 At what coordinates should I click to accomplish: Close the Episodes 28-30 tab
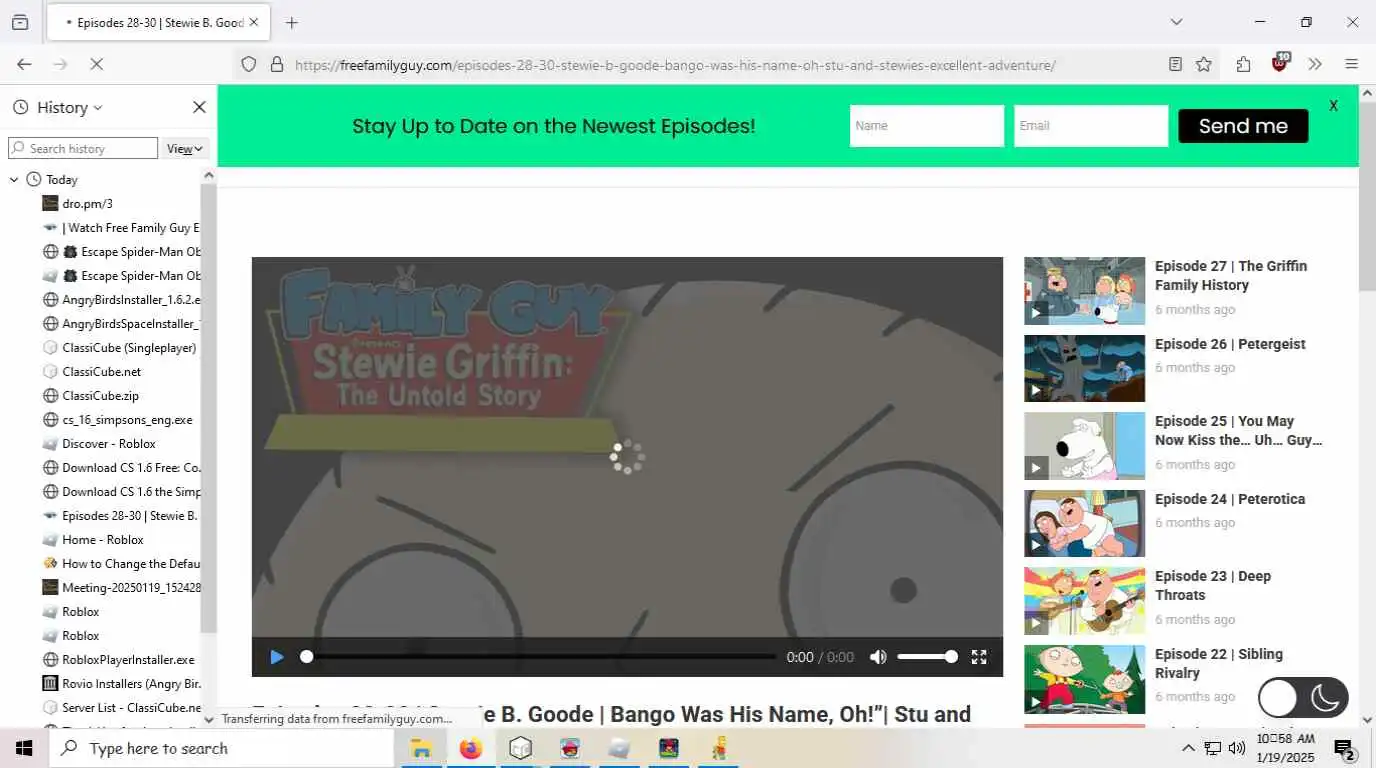(253, 22)
